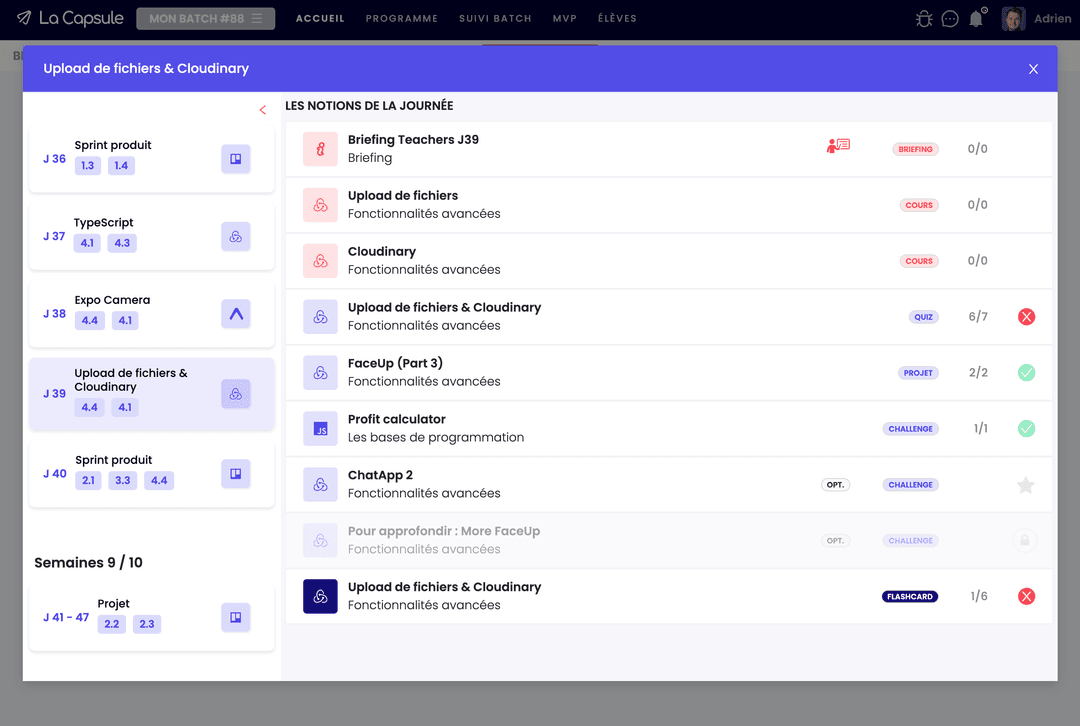
Task: Click the quiz row React icon
Action: tap(320, 317)
